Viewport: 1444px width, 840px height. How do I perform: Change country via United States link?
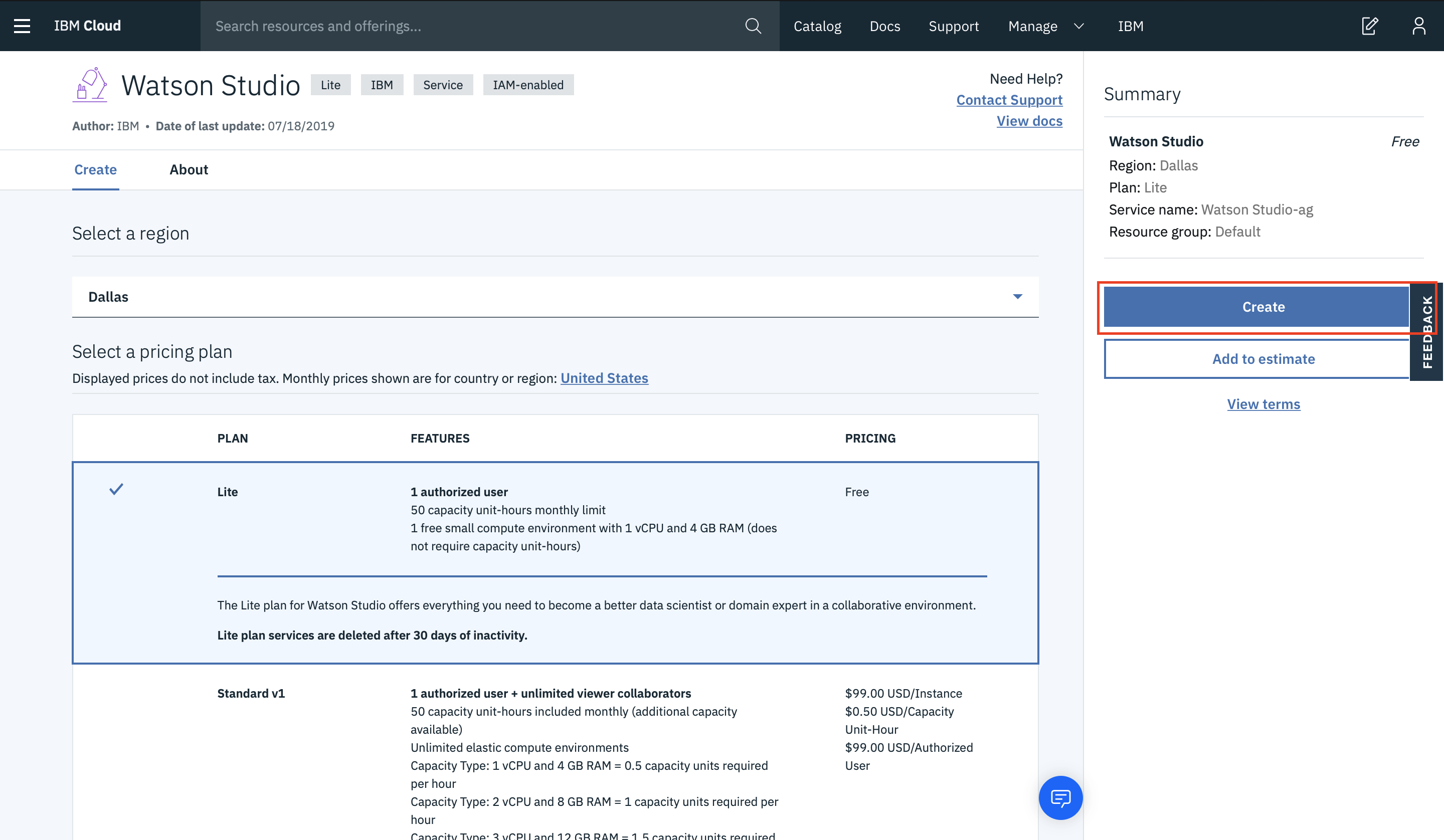click(x=604, y=378)
